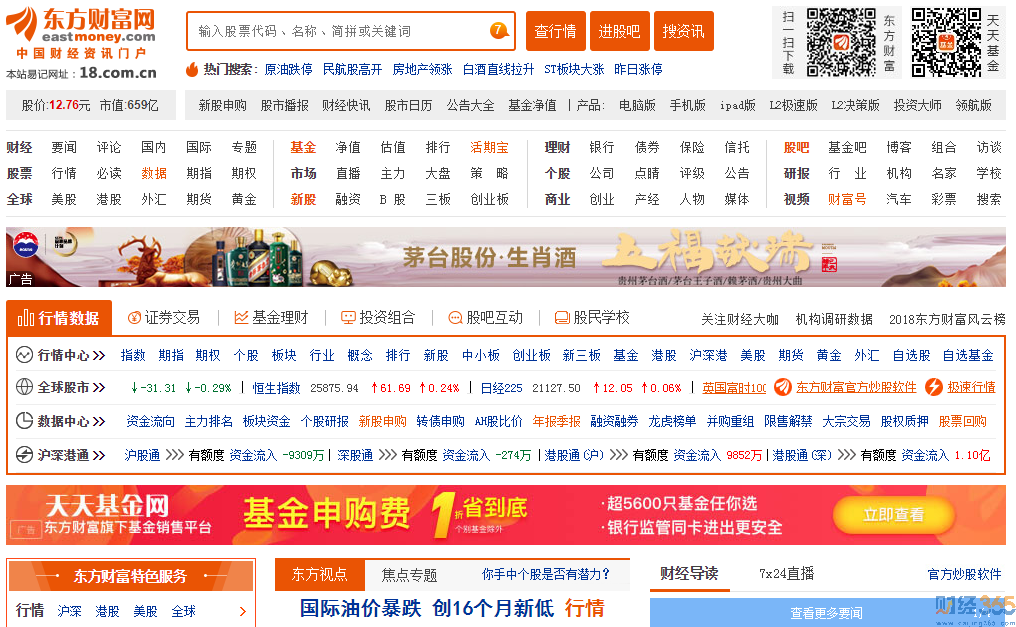
Task: Open the 股市播报 link
Action: pyautogui.click(x=284, y=106)
